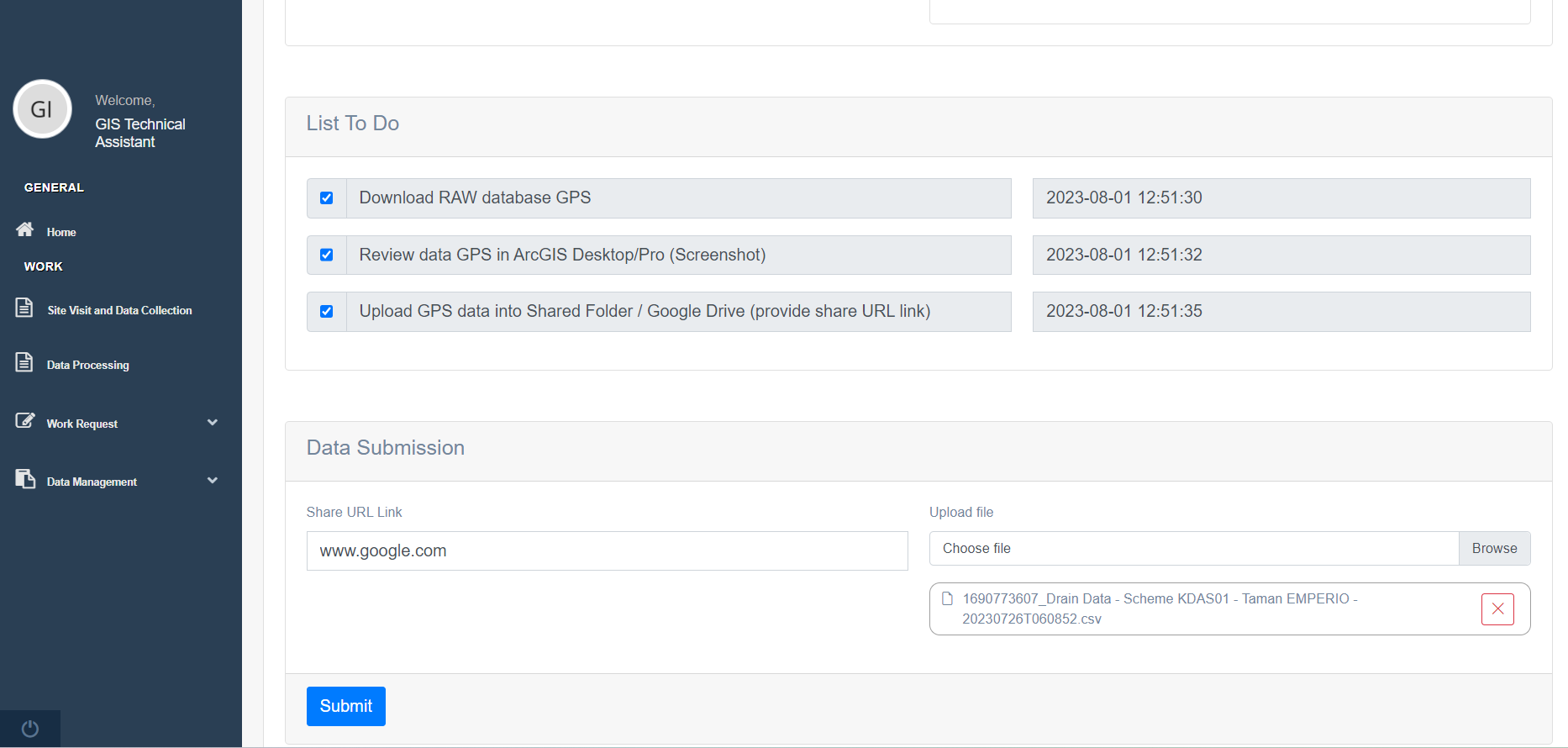
Task: Open the uploaded Drain Data CSV file name
Action: pos(1160,608)
